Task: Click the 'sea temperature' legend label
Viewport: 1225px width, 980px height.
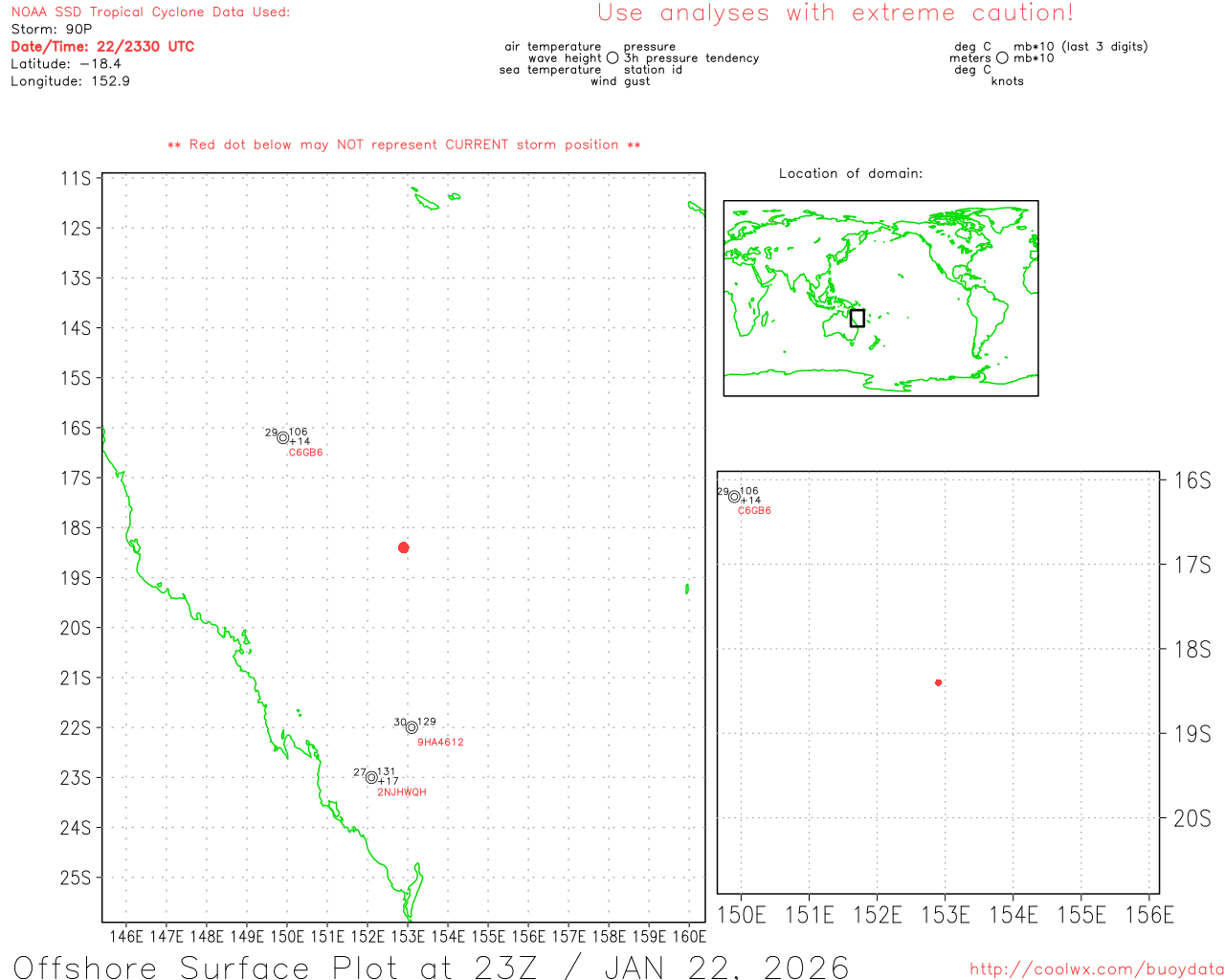Action: [550, 70]
